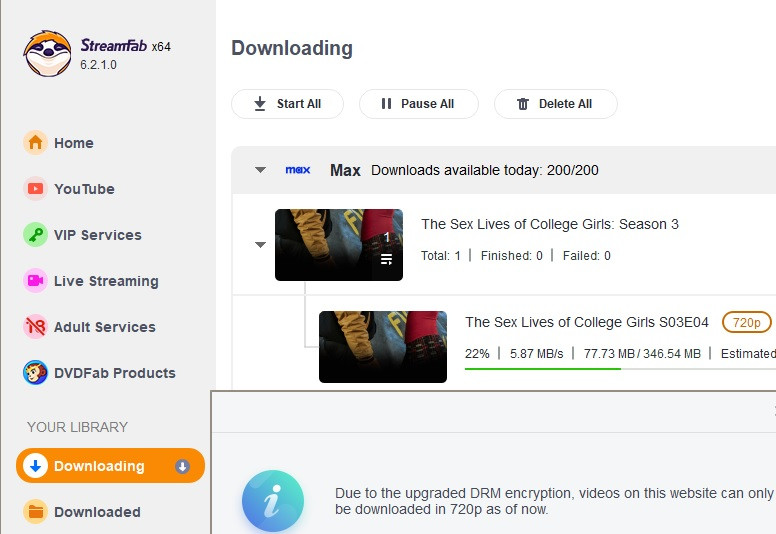Click the S03E04 download progress bar
Image resolution: width=776 pixels, height=534 pixels.
click(620, 369)
